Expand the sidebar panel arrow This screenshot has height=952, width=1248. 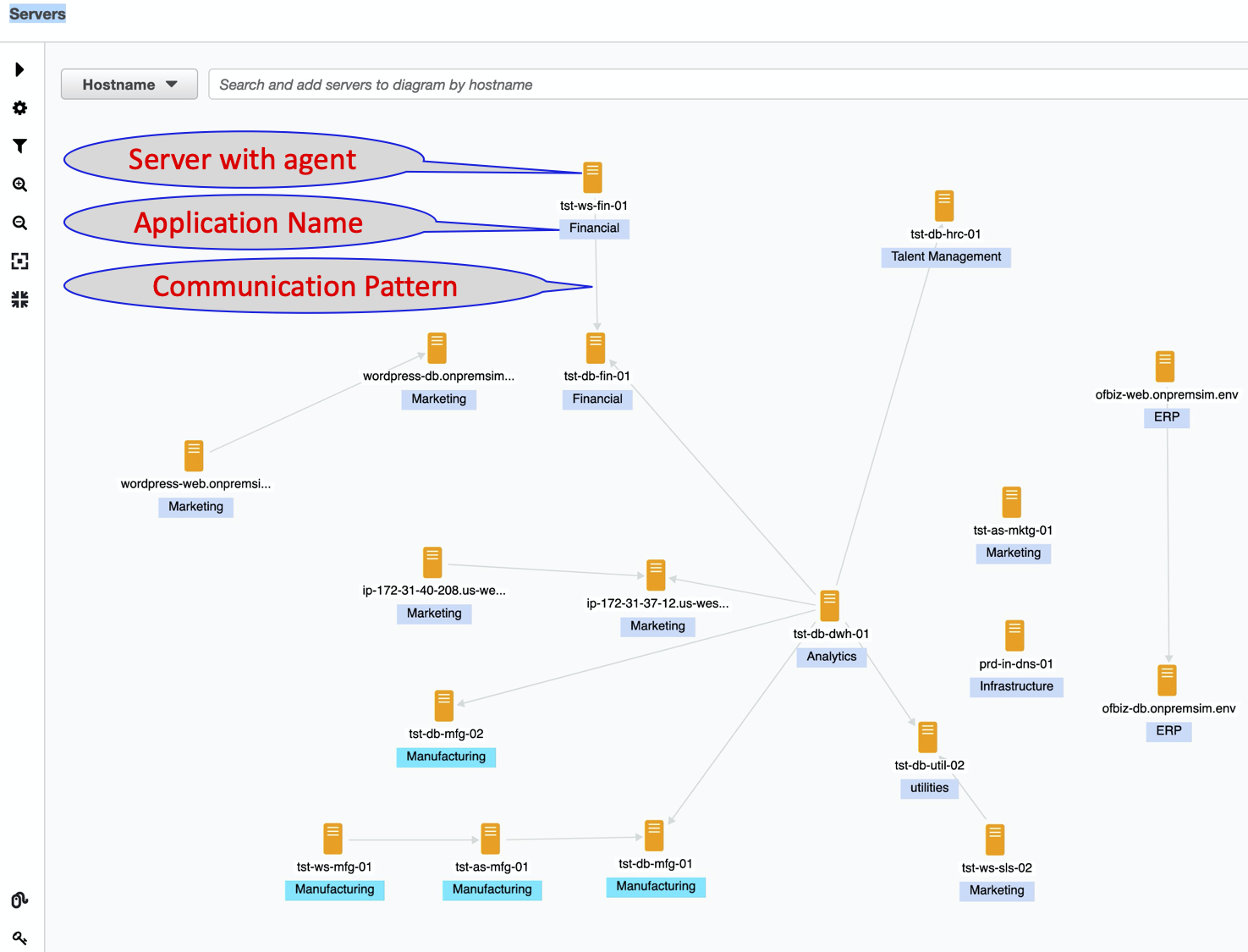[x=19, y=69]
